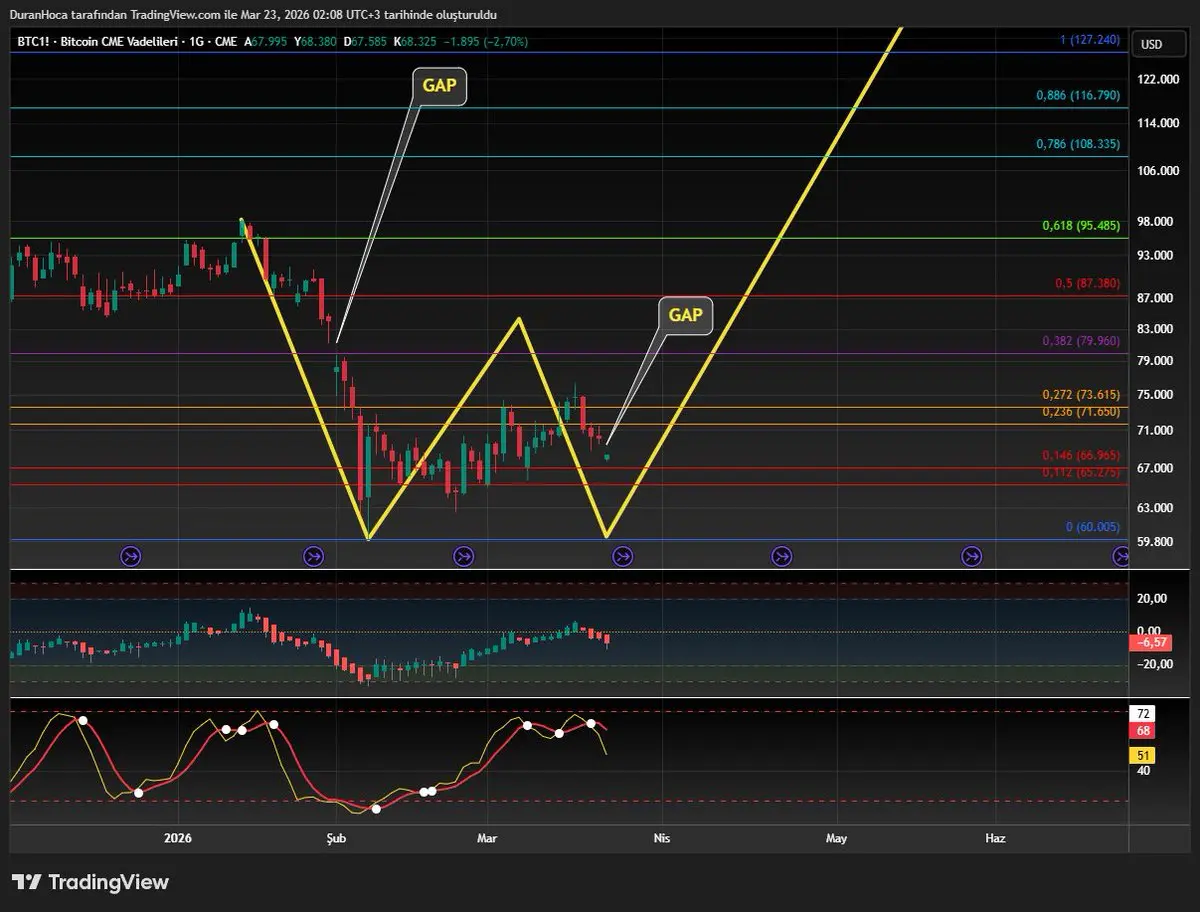Viewport: 1200px width, 912px height.
Task: Click the 1G interval in chart title
Action: tap(195, 41)
